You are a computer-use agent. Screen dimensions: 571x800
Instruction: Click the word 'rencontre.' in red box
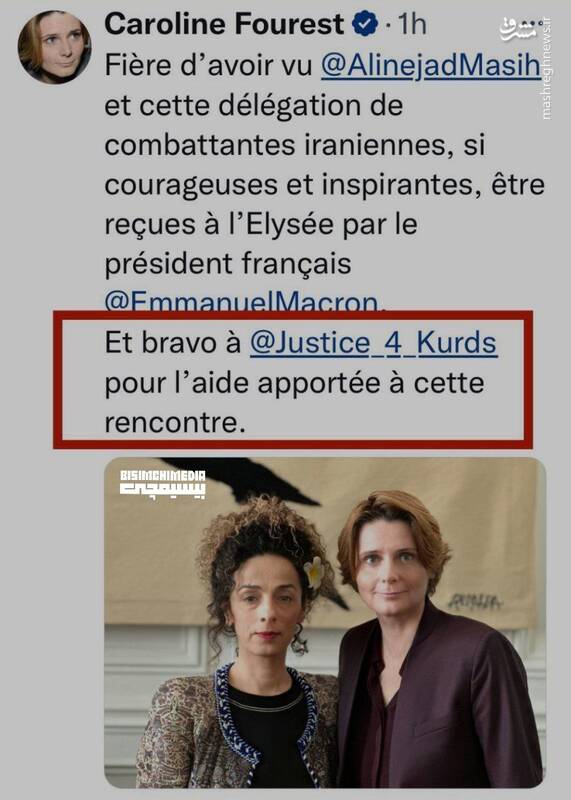coord(175,423)
